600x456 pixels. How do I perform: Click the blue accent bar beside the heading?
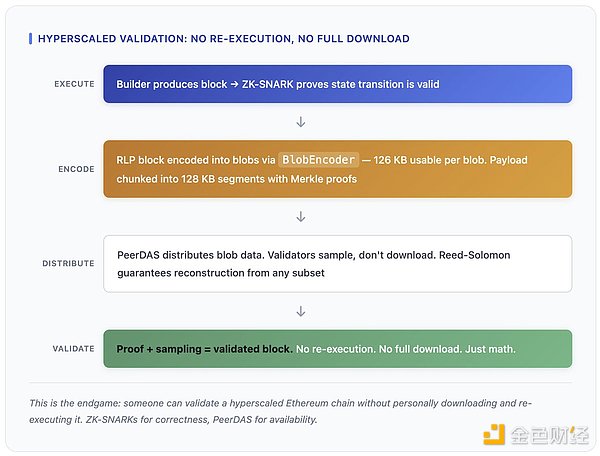tap(31, 39)
